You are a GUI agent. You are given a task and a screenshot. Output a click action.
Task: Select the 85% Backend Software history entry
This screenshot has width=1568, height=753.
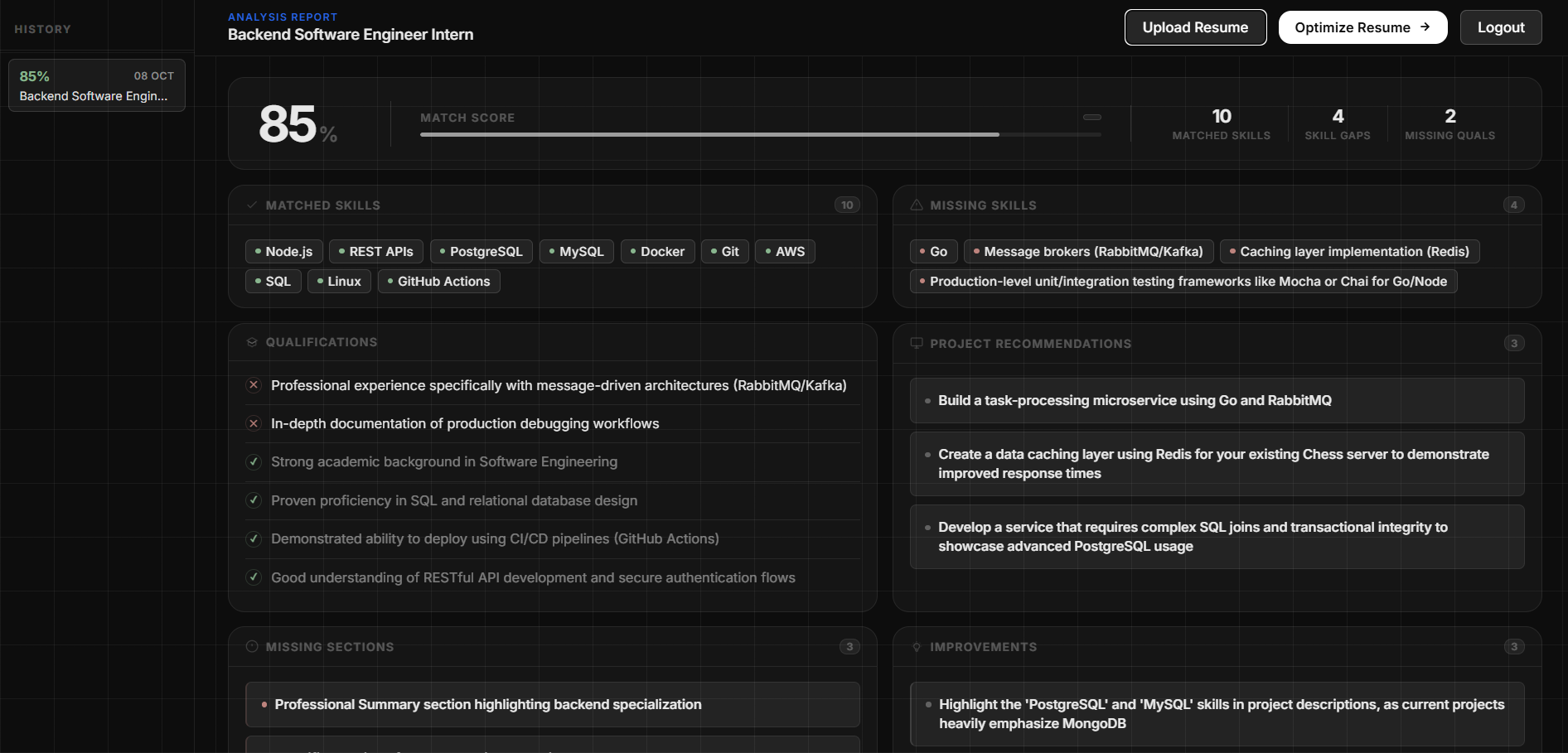[x=97, y=85]
